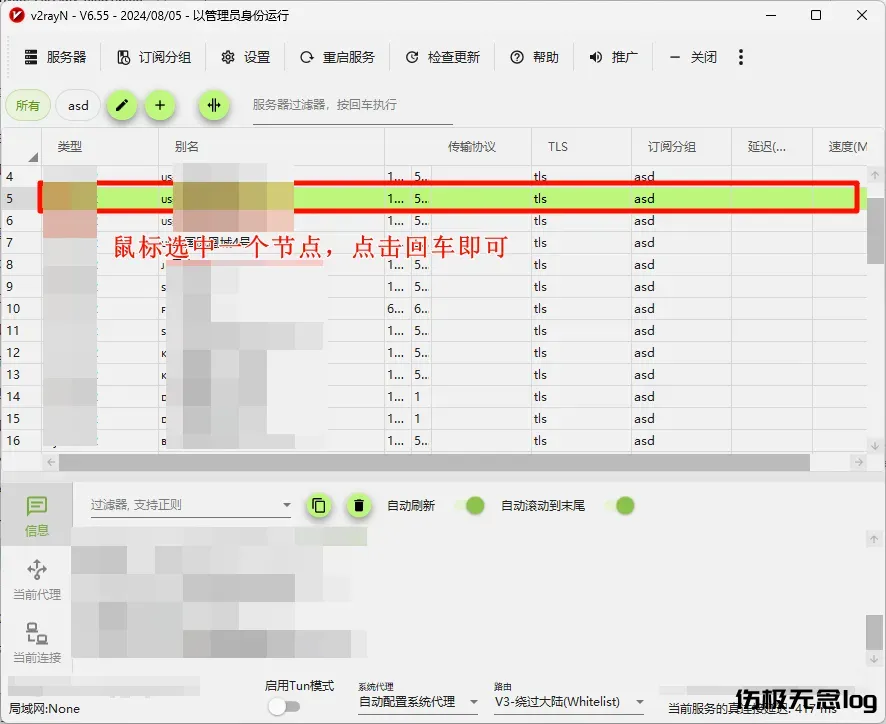Open the 系统代理 dropdown

418,702
